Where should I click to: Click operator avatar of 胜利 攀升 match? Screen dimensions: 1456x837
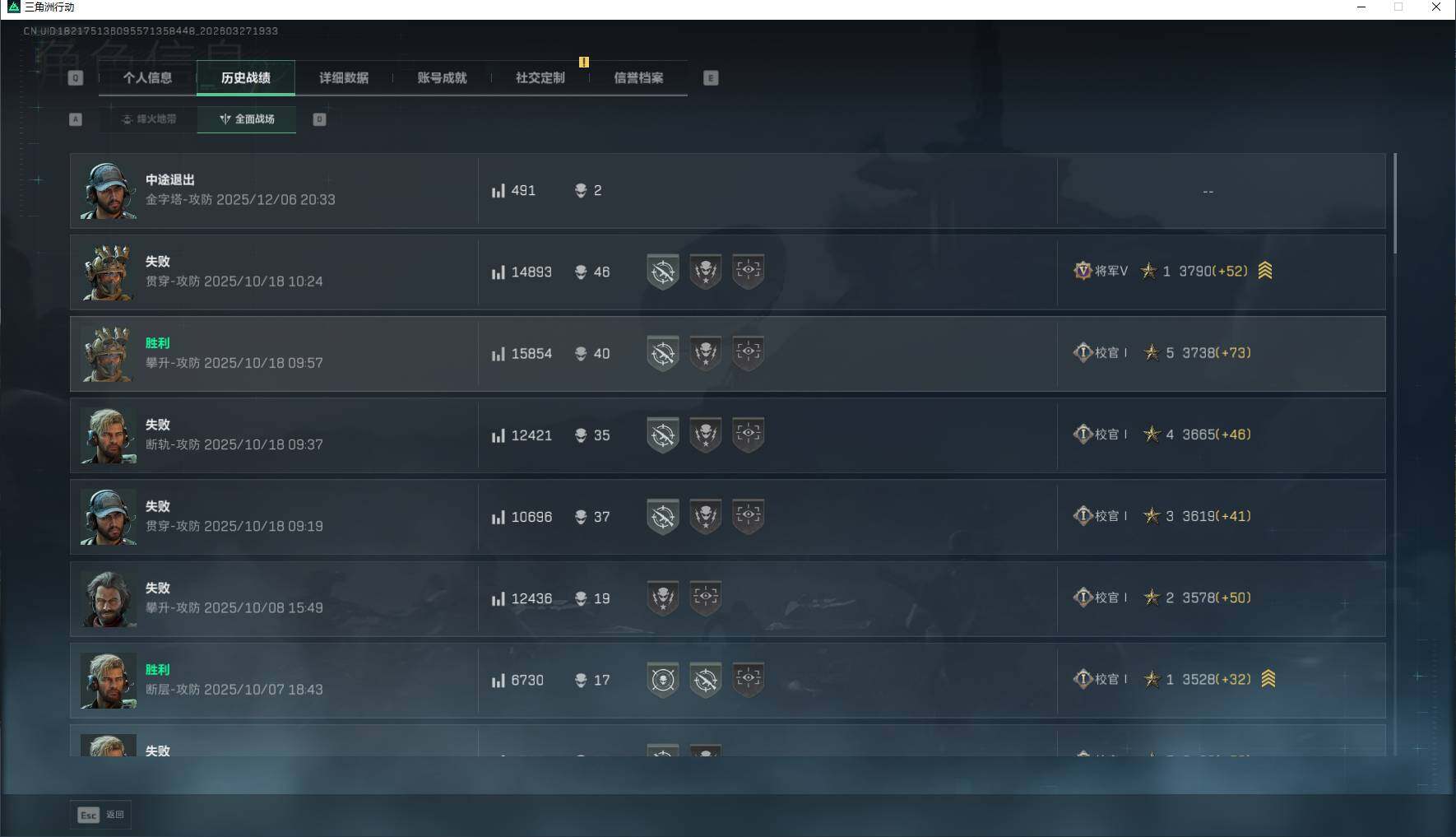108,354
